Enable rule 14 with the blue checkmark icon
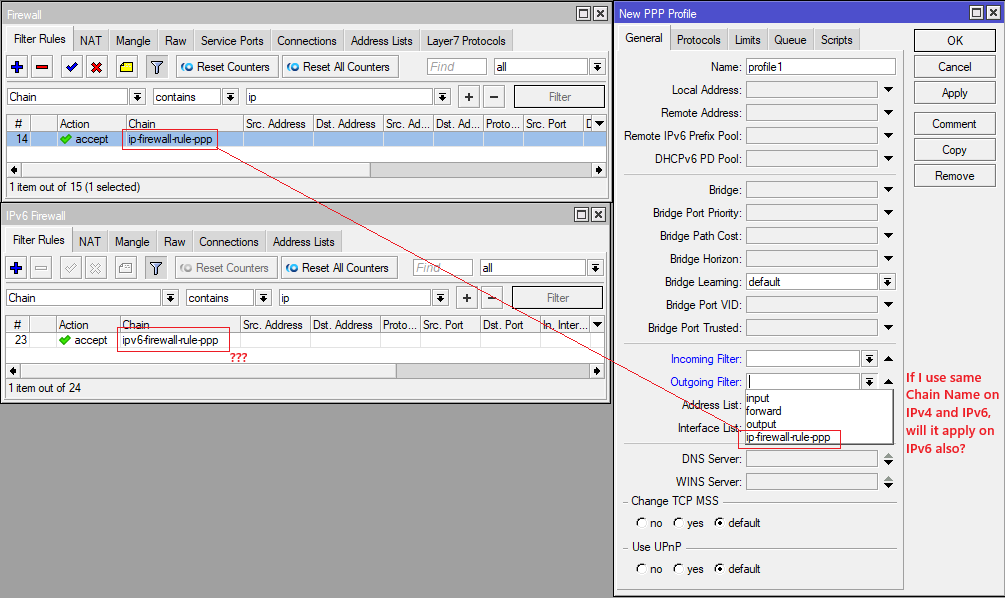 (69, 67)
